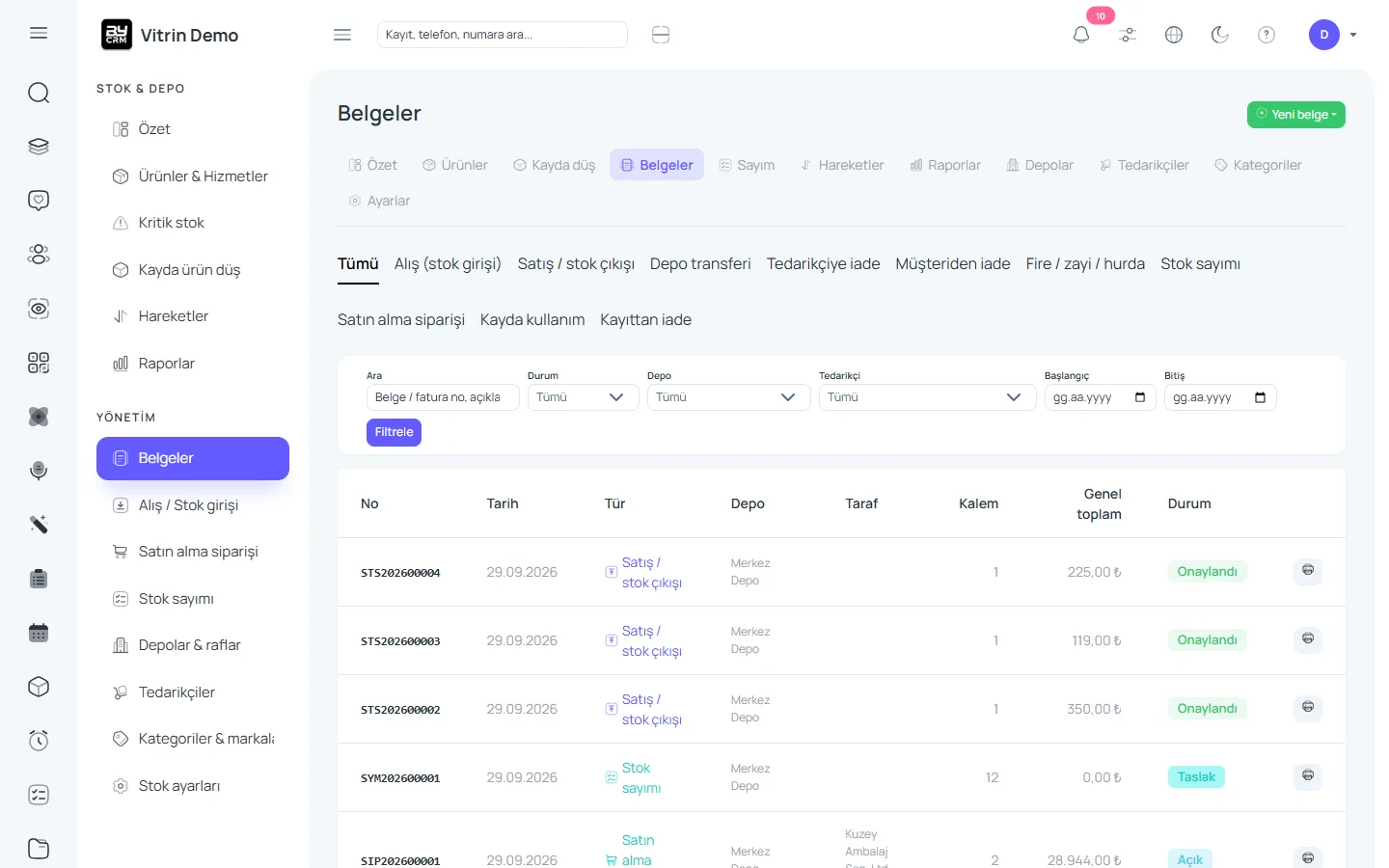This screenshot has width=1389, height=868.
Task: Open the eye icon in left rail
Action: 39,309
